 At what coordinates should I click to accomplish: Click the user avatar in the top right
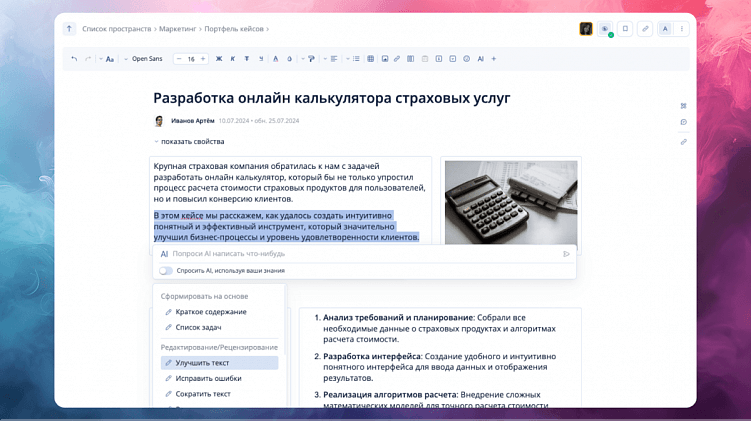pos(586,29)
